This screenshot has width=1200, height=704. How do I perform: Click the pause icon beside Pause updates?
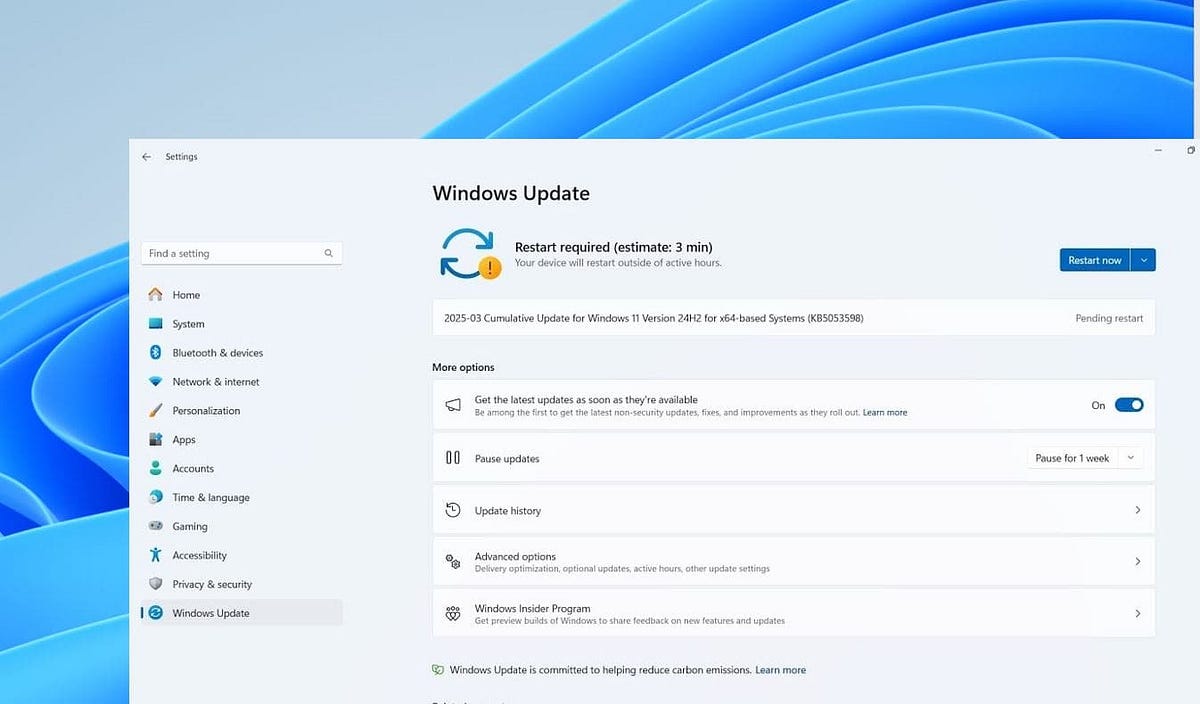coord(453,458)
